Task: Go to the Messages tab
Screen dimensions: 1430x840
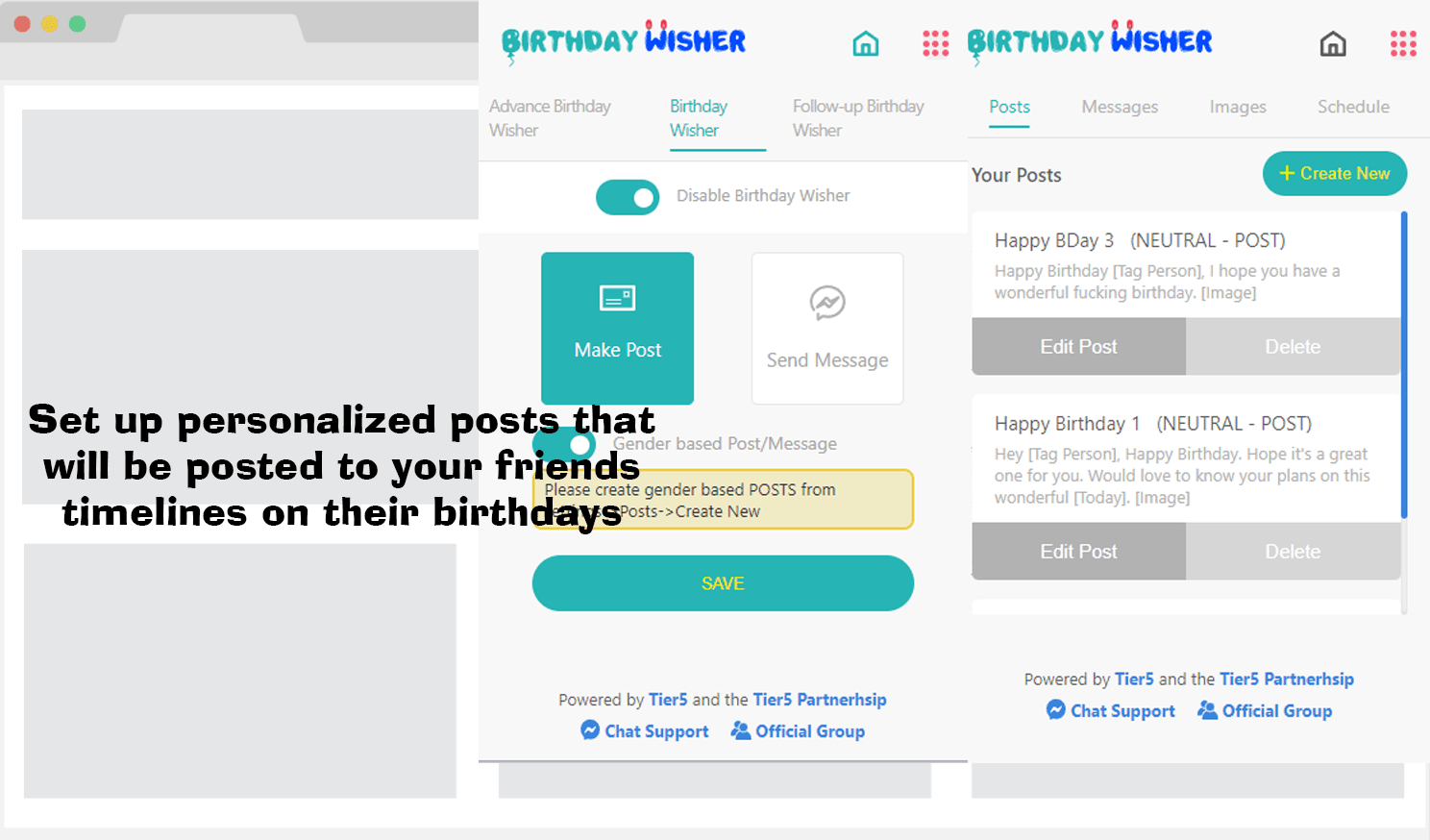Action: pyautogui.click(x=1120, y=107)
